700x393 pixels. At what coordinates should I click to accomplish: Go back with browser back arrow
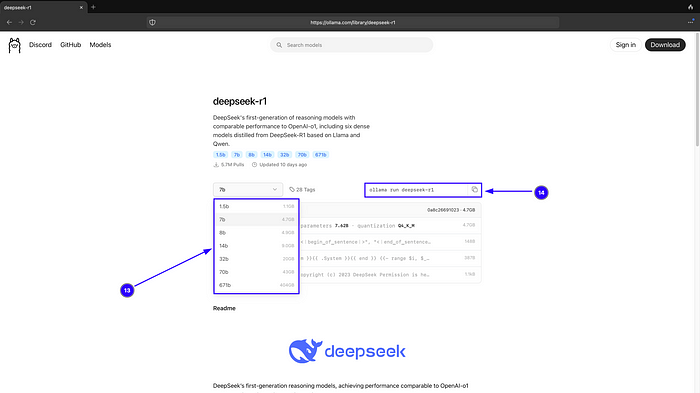click(9, 22)
